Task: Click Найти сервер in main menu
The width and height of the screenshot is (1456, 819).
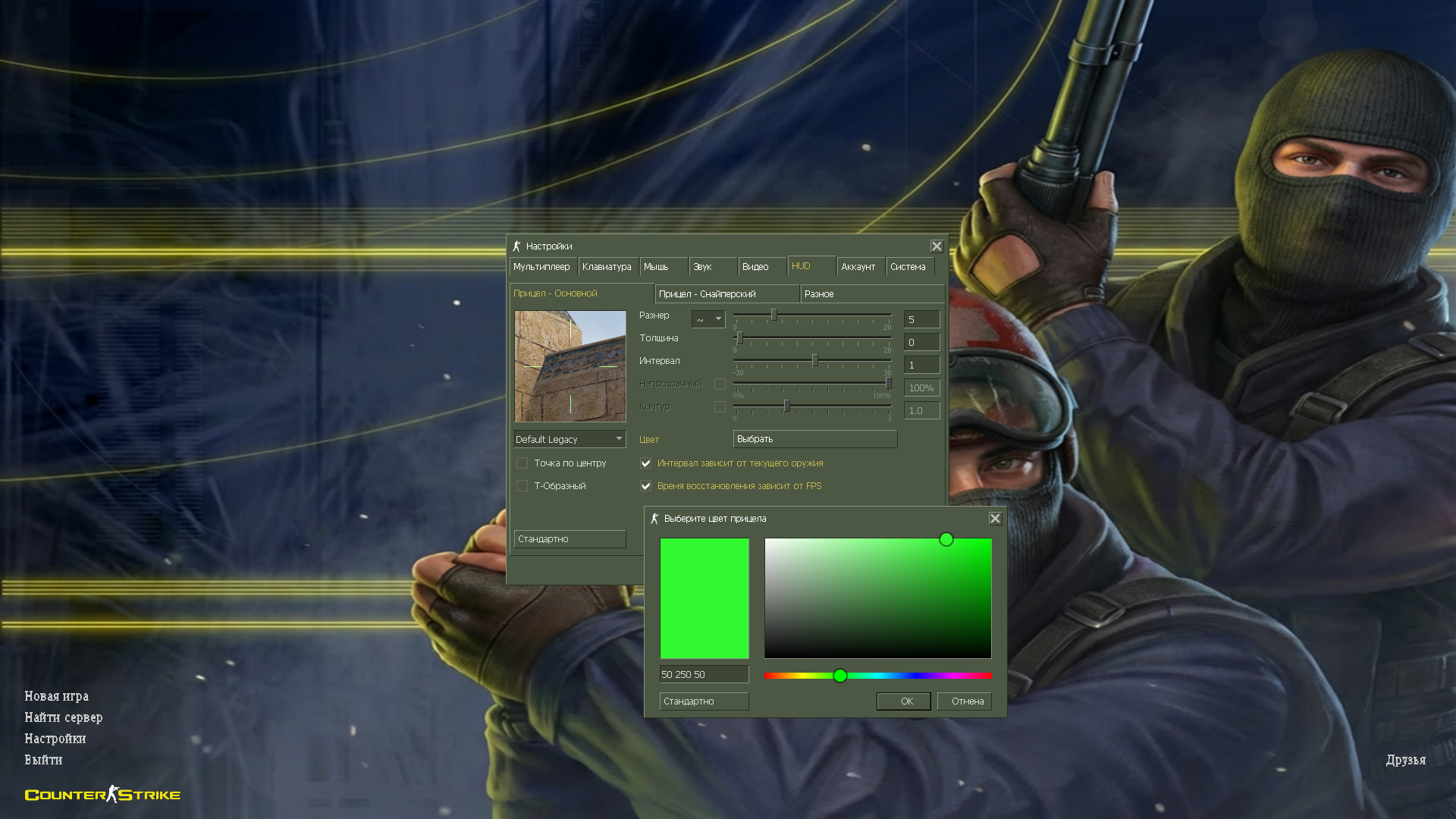Action: [63, 717]
